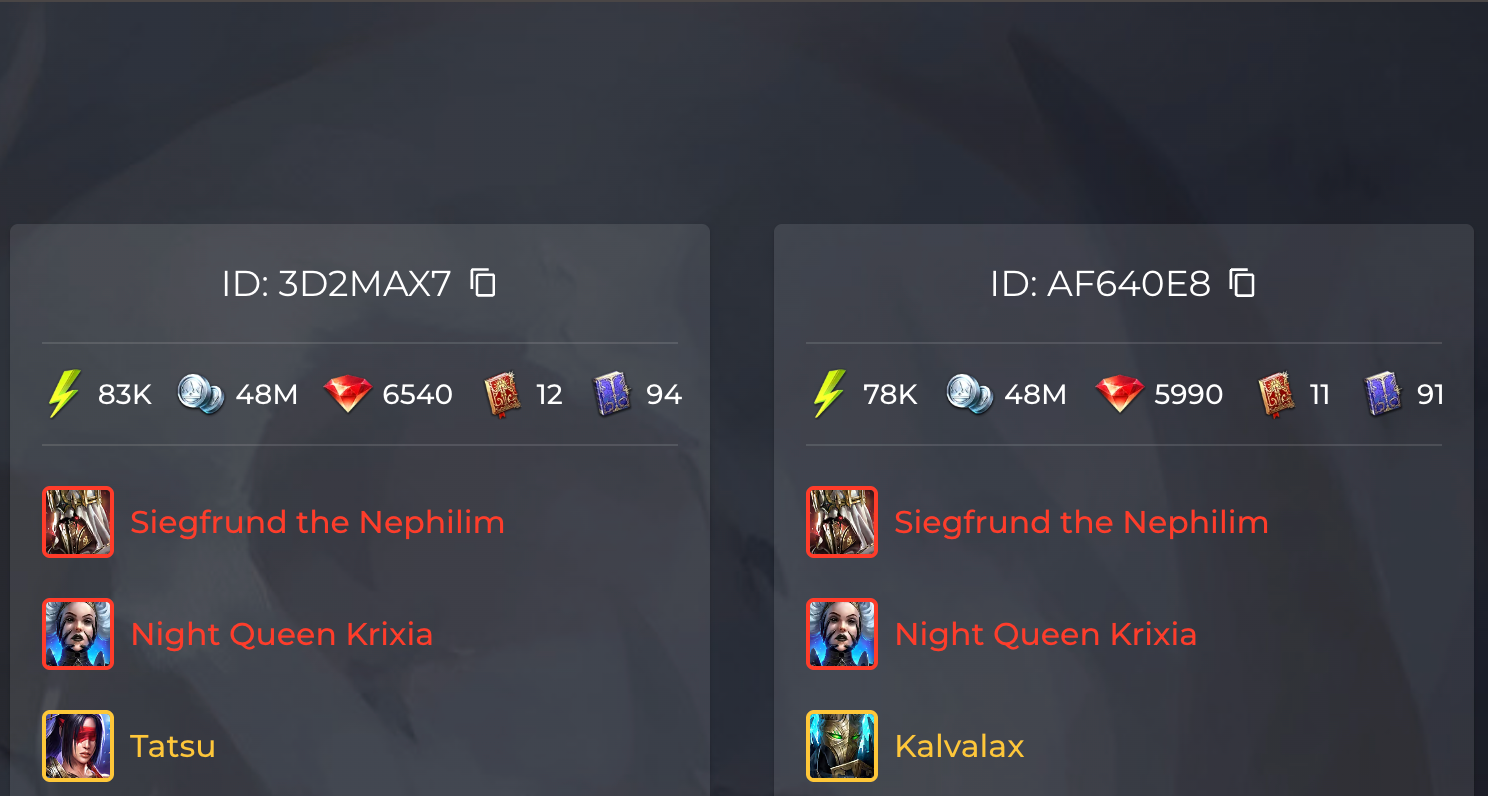1488x796 pixels.
Task: Click the energy lightning icon showing 83K
Action: [x=63, y=394]
